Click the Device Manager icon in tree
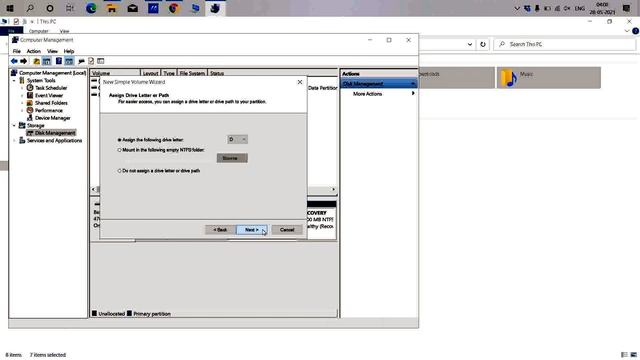 [x=30, y=118]
